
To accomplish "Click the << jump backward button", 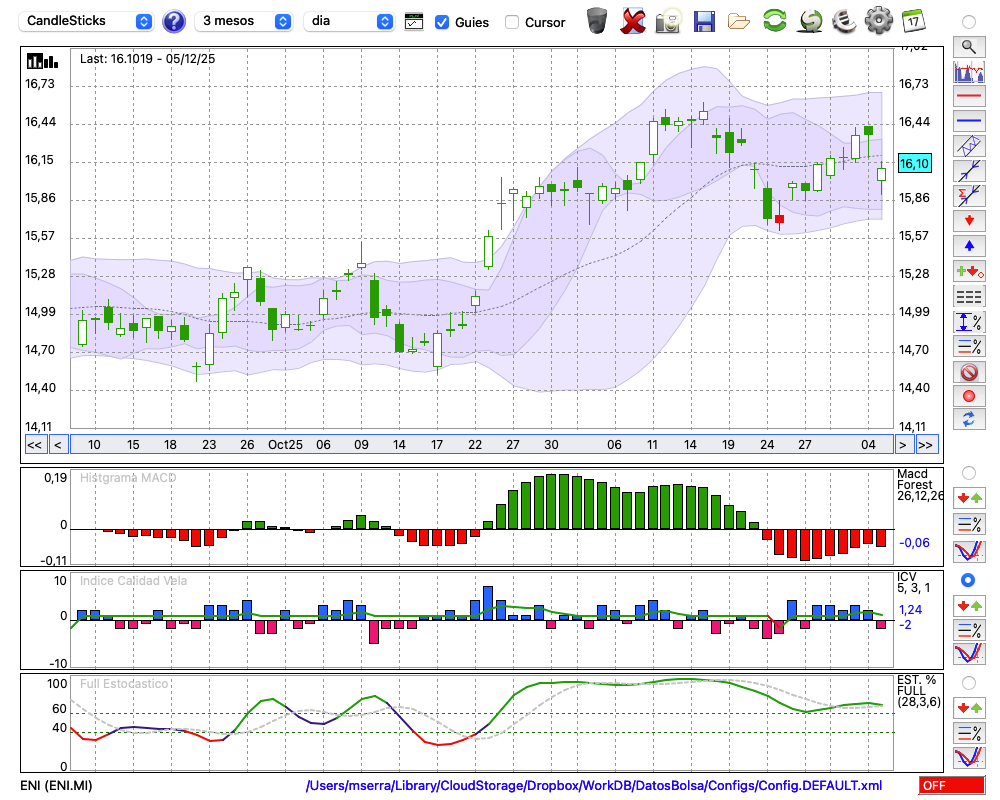I will click(34, 445).
